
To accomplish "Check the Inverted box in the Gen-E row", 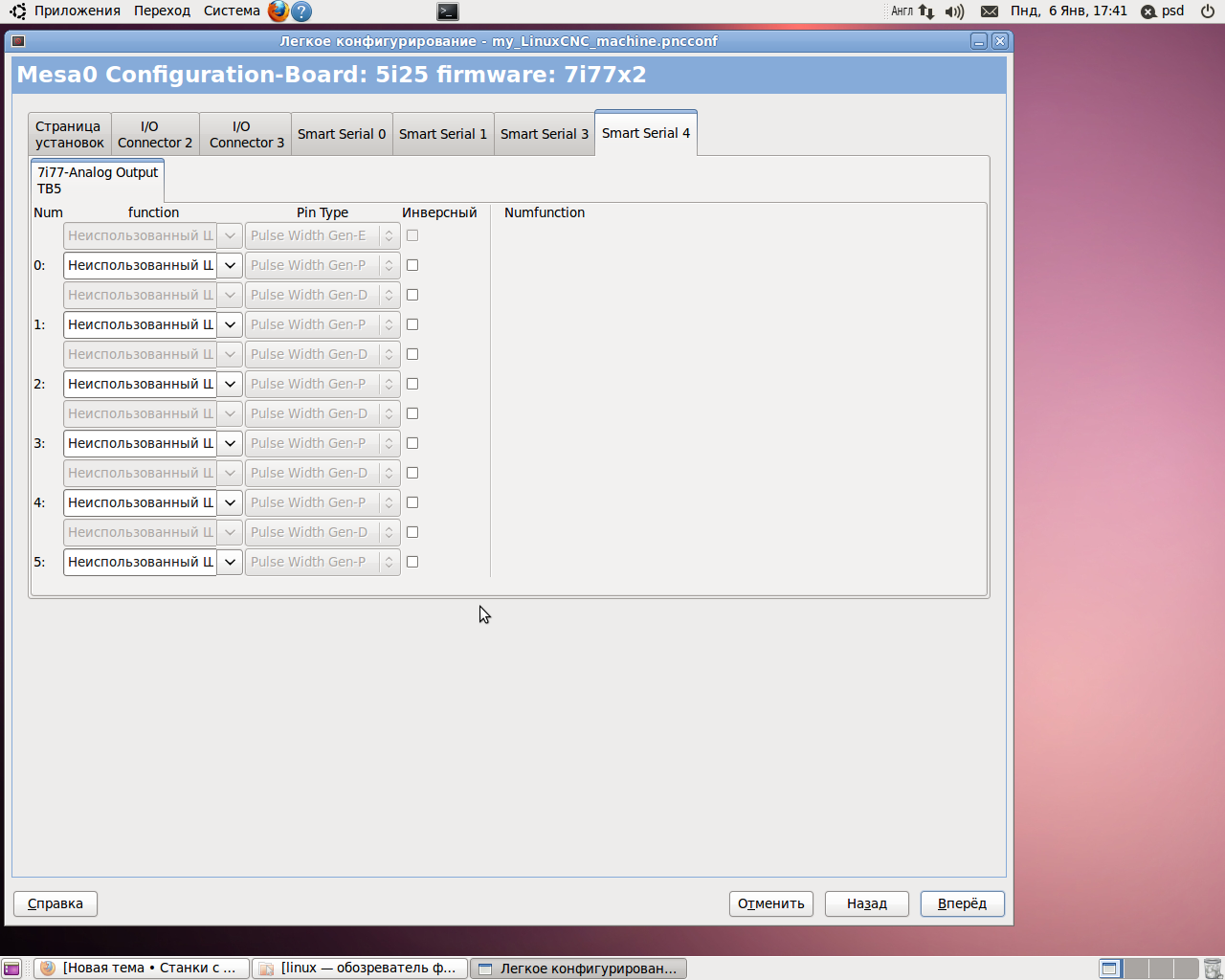I will pyautogui.click(x=412, y=235).
